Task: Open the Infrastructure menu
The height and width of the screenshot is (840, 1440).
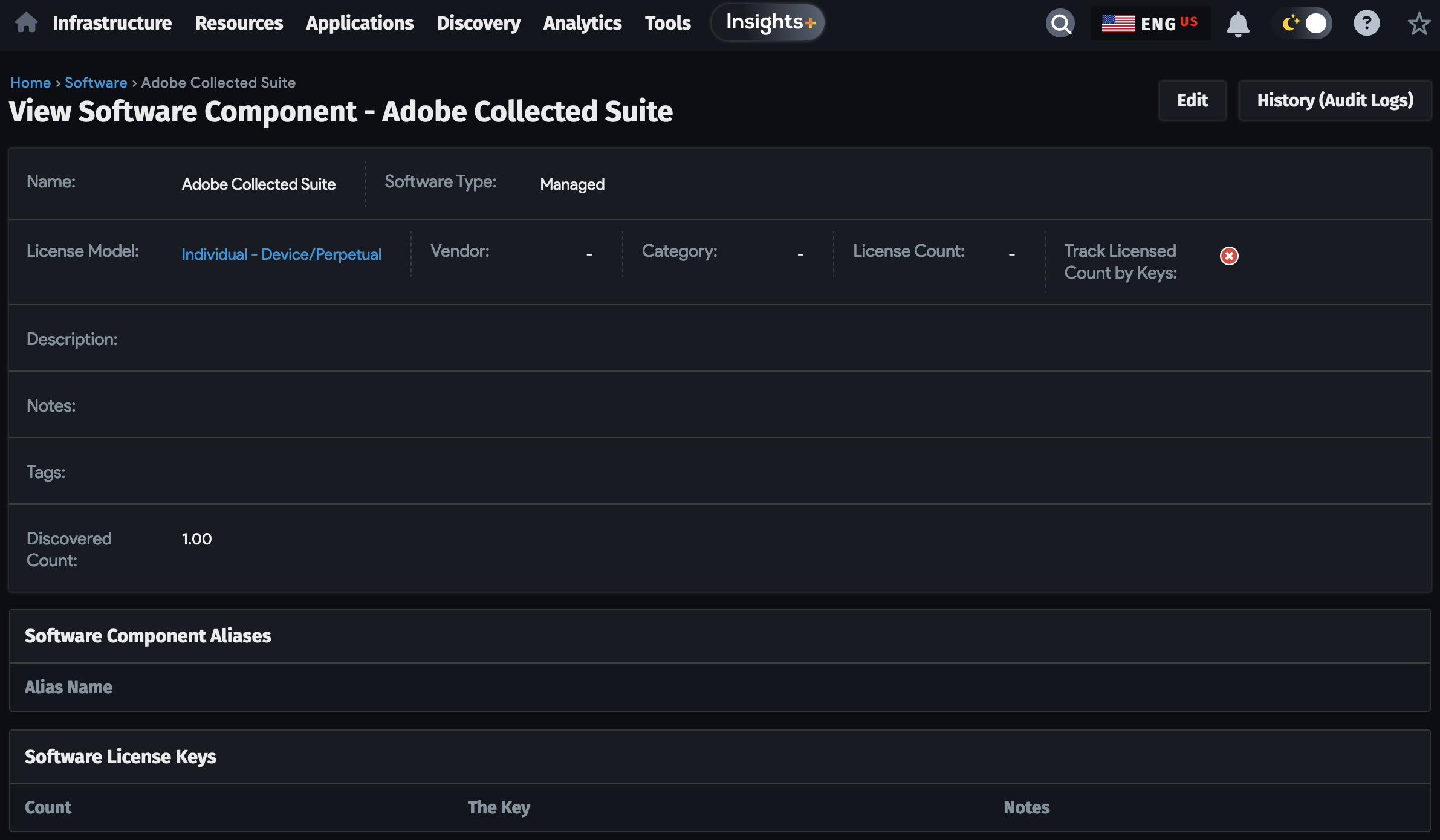Action: coord(112,23)
